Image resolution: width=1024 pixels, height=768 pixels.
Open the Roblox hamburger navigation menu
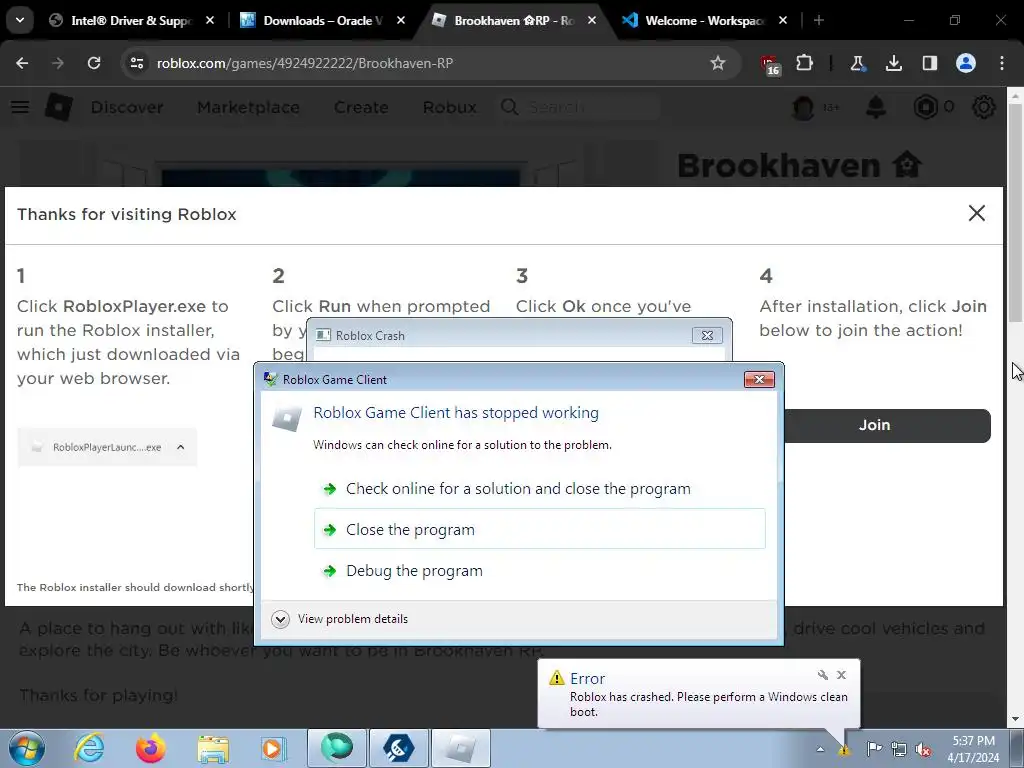click(20, 107)
